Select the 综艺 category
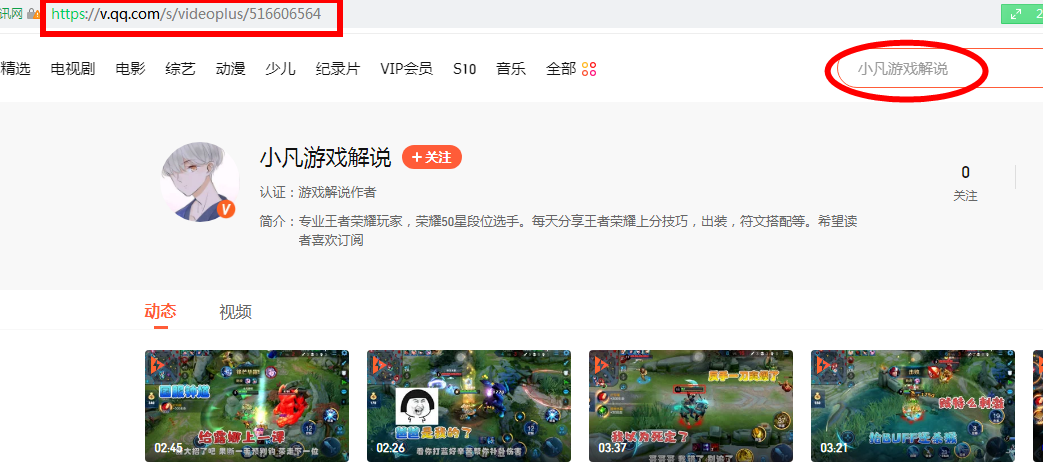The height and width of the screenshot is (466, 1043). tap(180, 68)
